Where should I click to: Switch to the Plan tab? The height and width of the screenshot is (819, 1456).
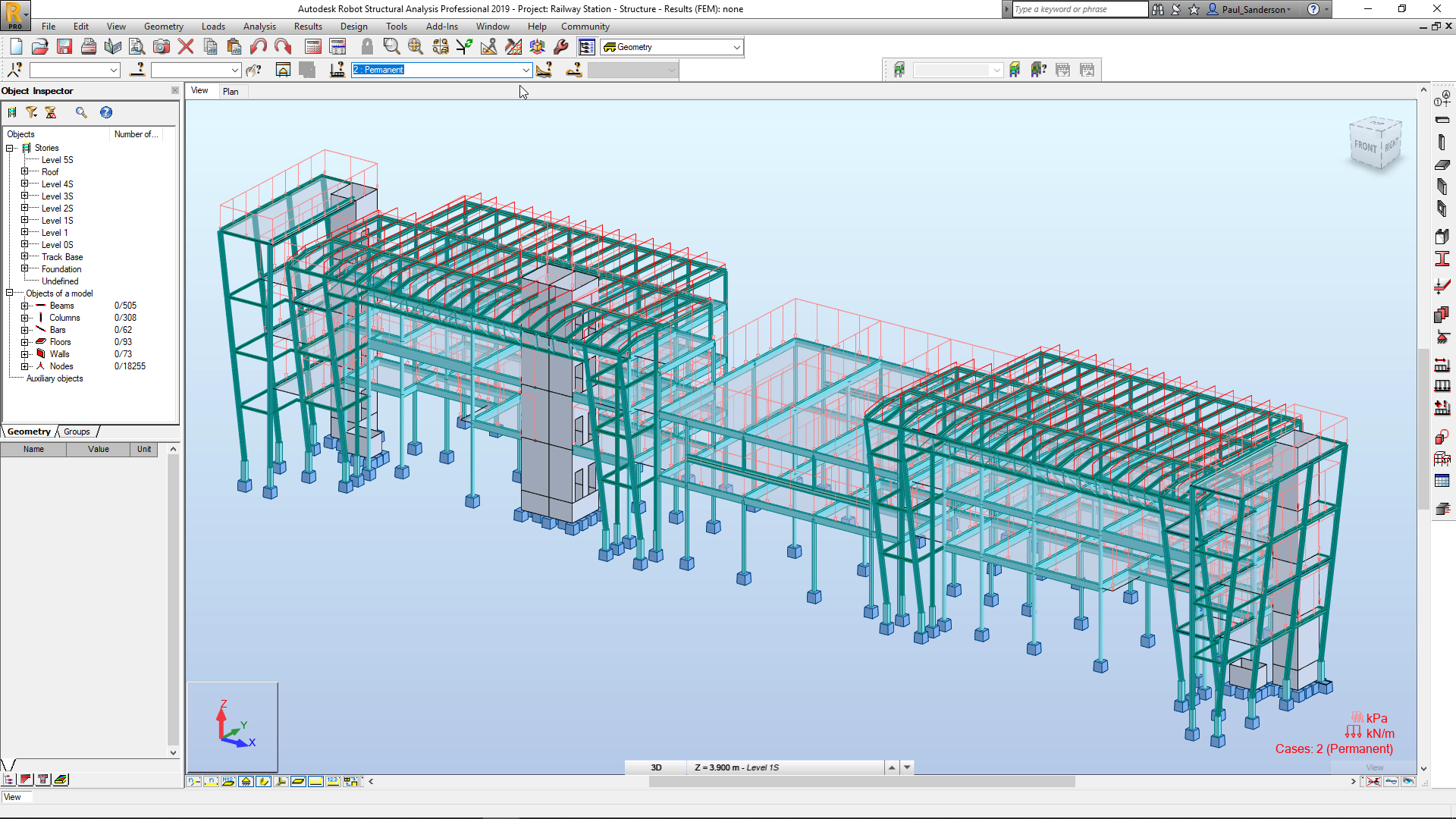click(x=231, y=91)
